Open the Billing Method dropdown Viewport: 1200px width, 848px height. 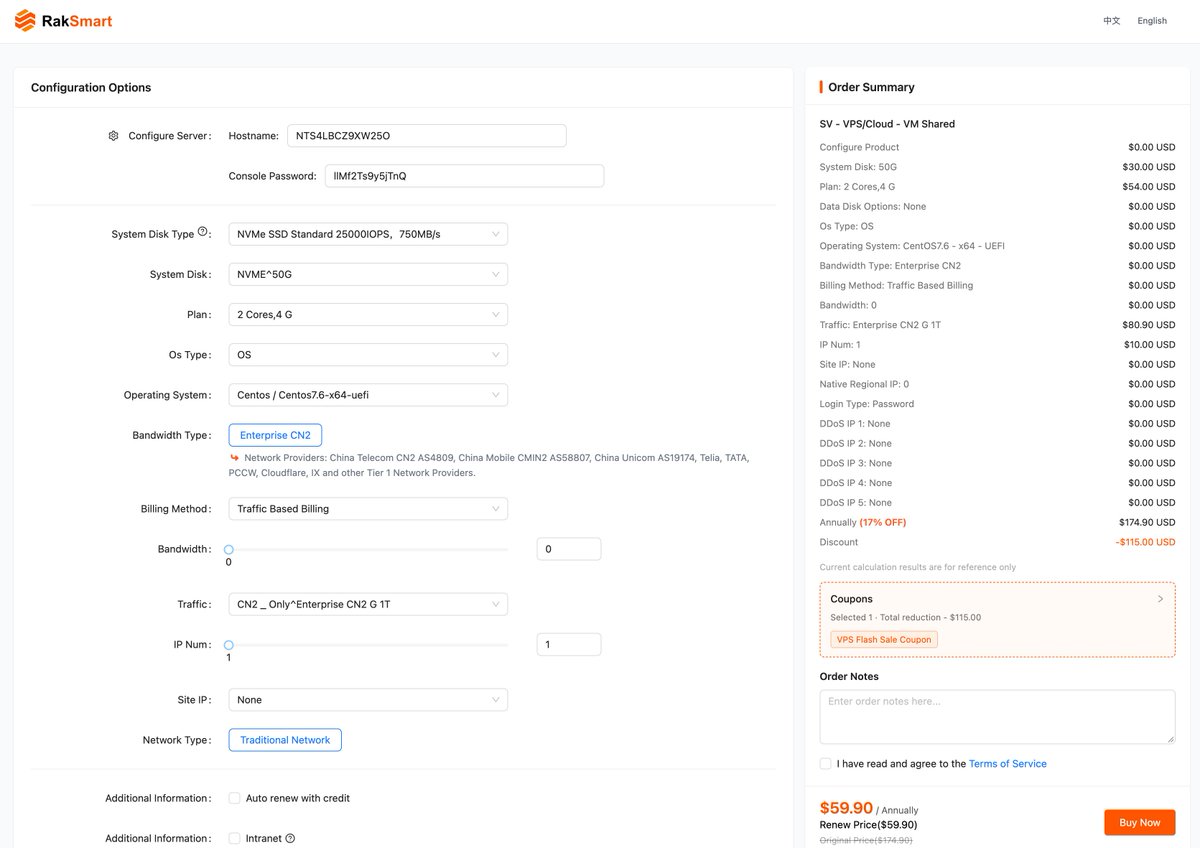(x=368, y=509)
